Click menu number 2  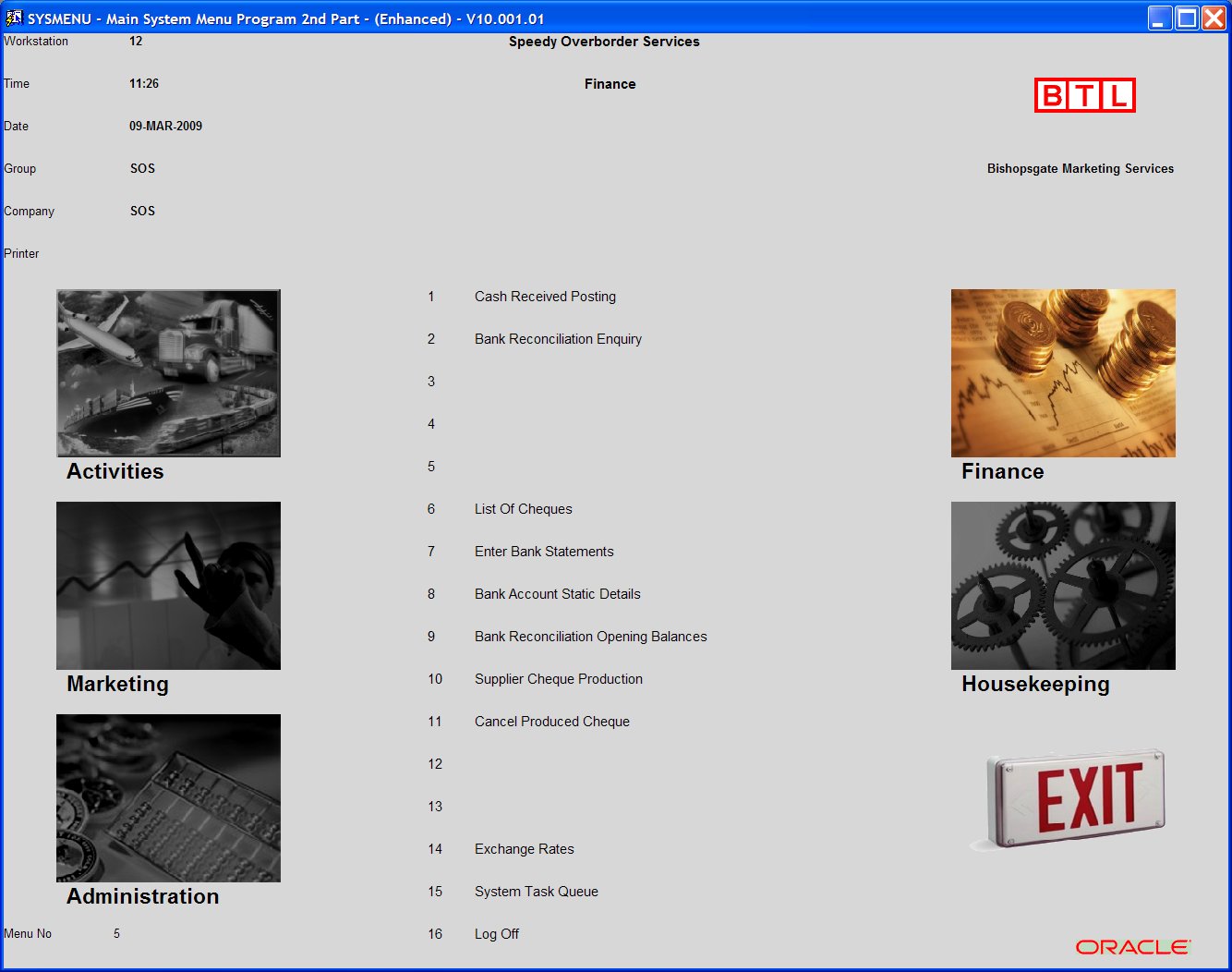431,339
